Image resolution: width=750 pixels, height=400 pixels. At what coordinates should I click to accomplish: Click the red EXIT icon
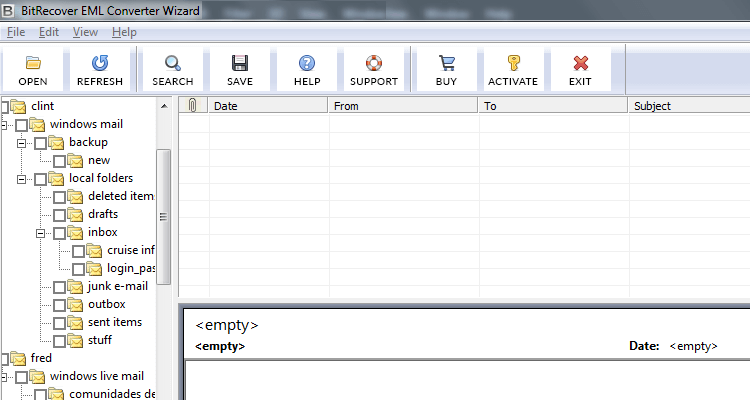click(580, 63)
